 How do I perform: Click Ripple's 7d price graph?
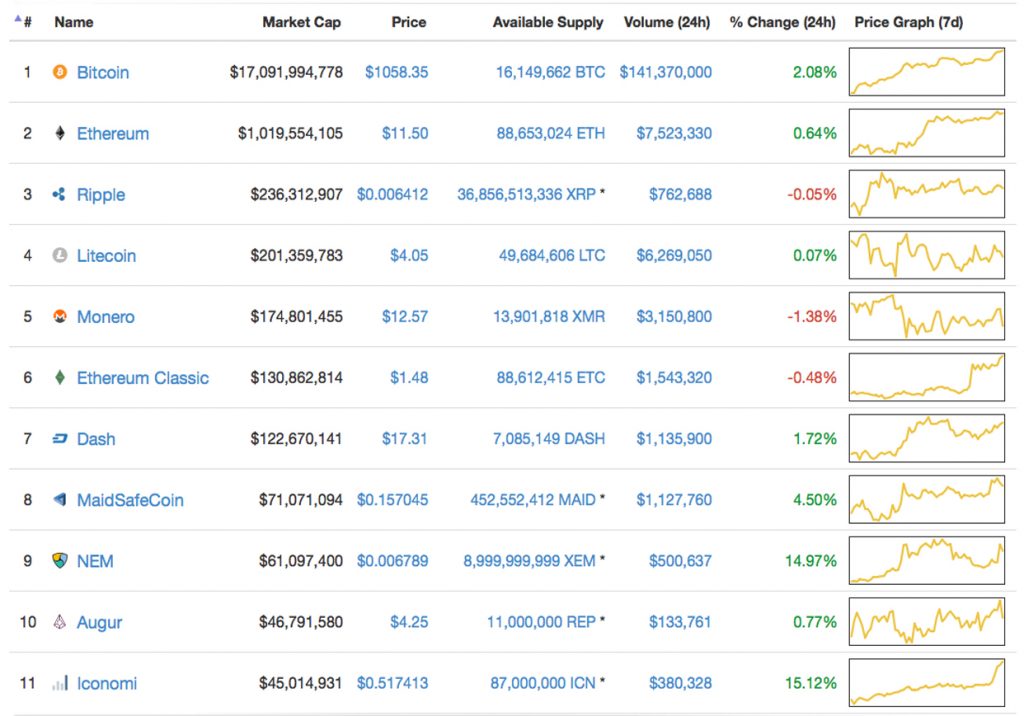(x=927, y=194)
